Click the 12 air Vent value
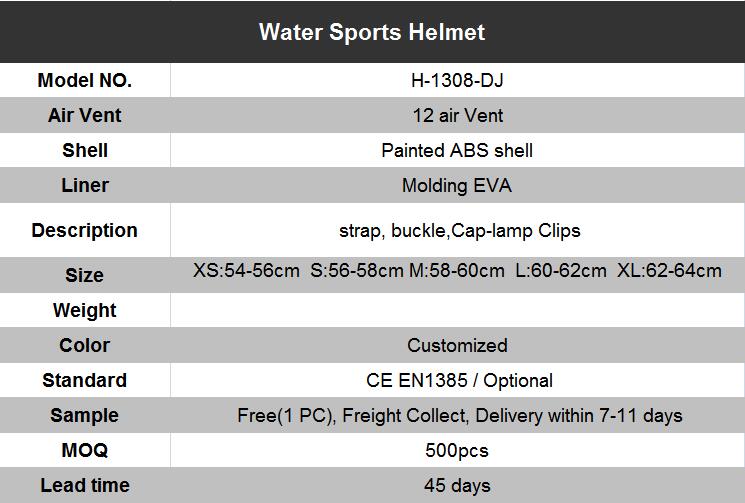 [457, 116]
